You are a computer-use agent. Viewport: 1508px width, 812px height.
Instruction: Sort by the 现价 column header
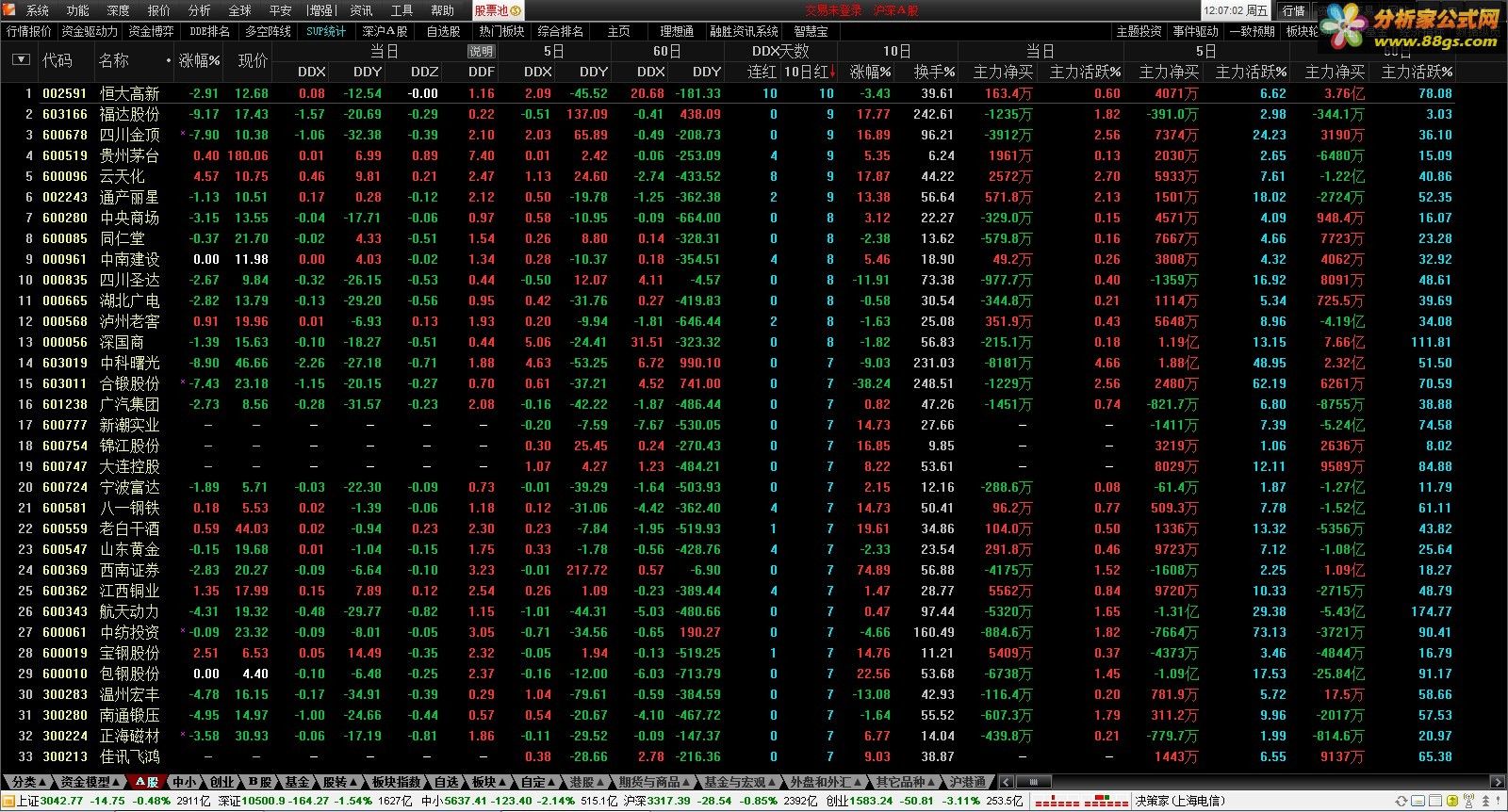click(253, 60)
